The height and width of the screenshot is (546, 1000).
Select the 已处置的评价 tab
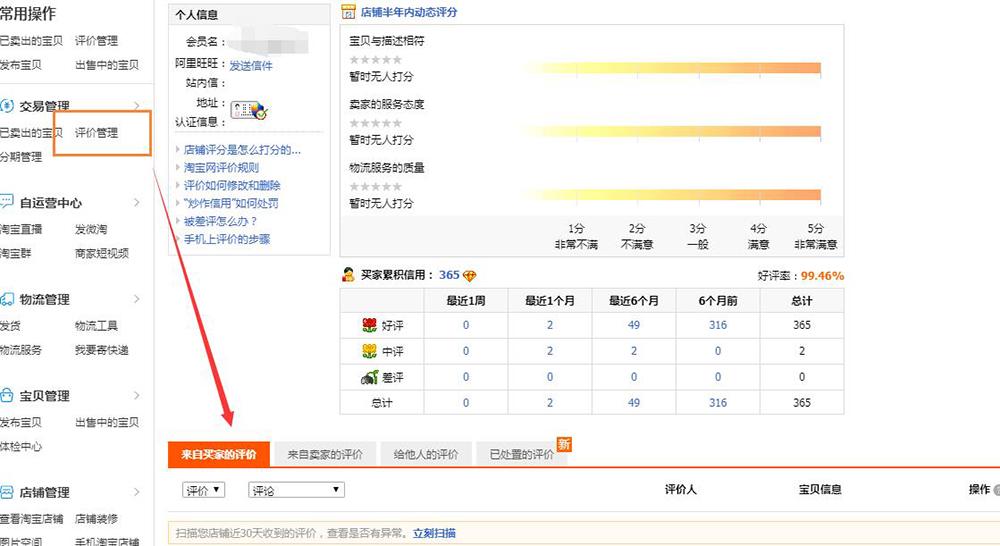coord(521,454)
